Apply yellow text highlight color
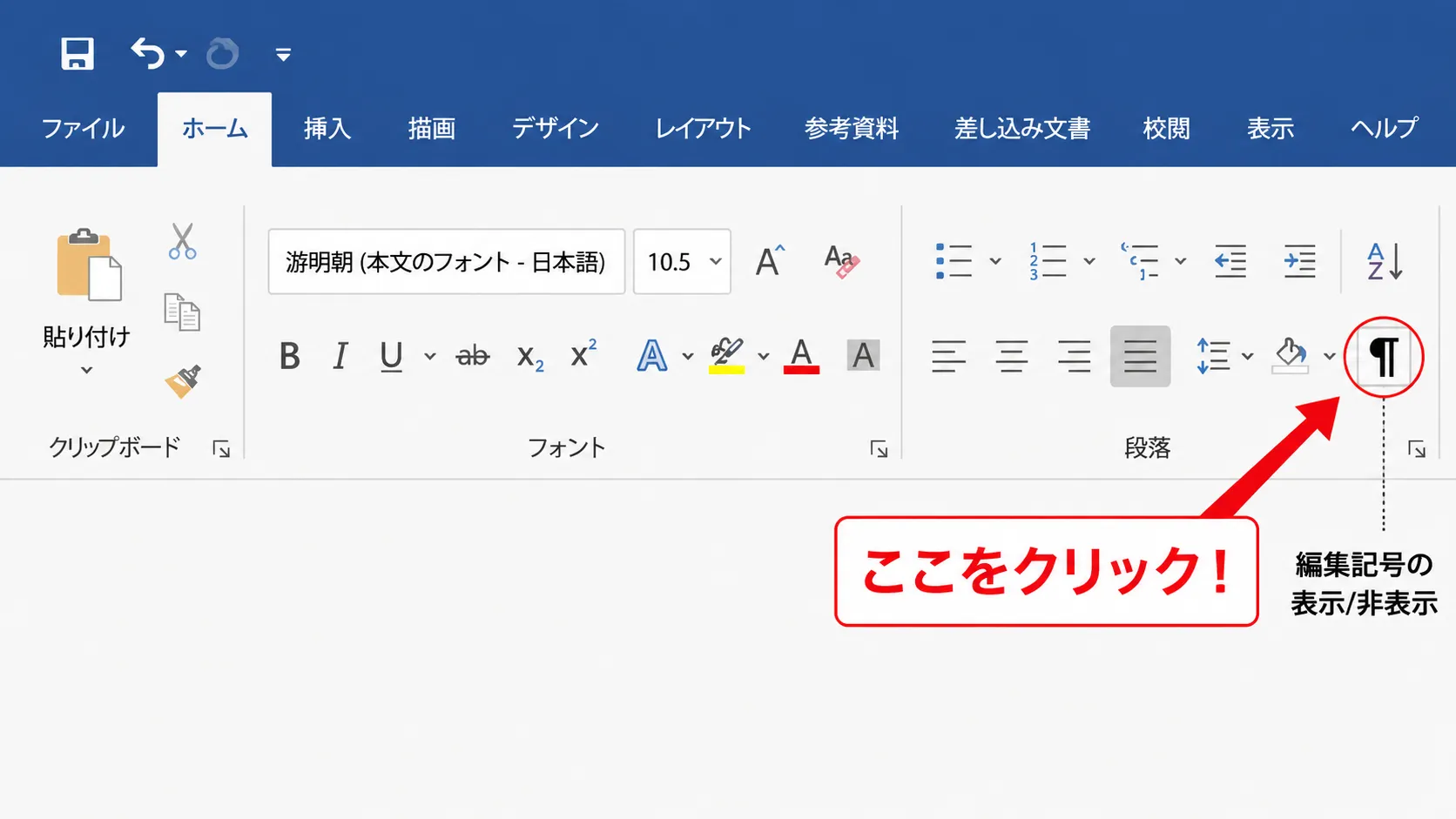Image resolution: width=1456 pixels, height=819 pixels. (726, 355)
